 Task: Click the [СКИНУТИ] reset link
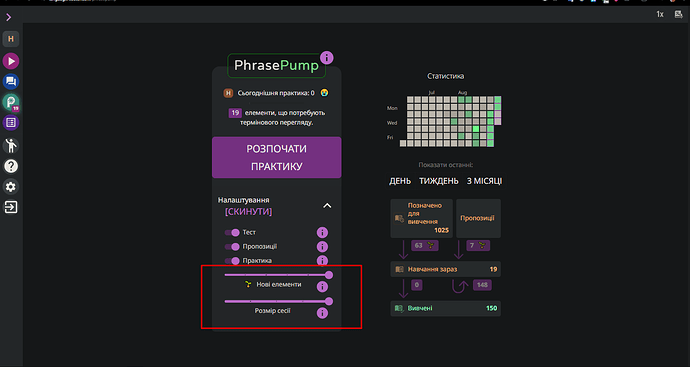249,212
